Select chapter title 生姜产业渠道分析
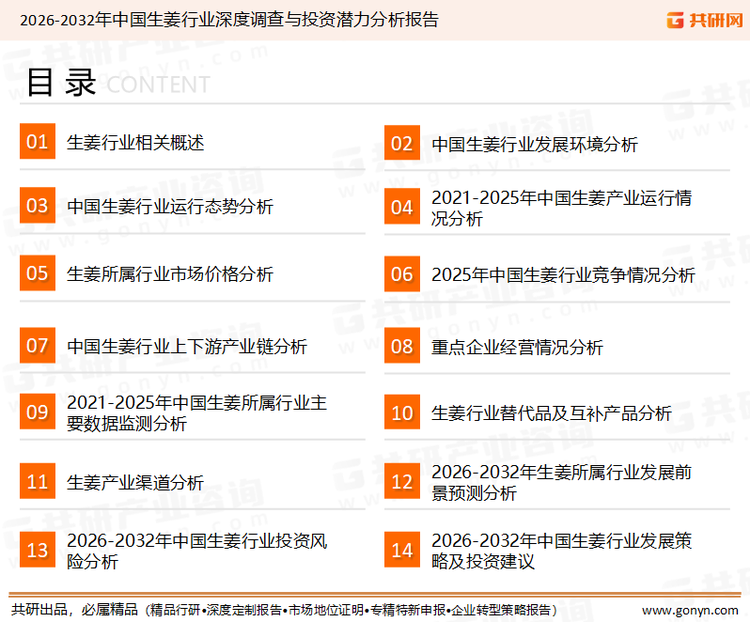Viewport: 750px width, 622px height. click(x=135, y=482)
